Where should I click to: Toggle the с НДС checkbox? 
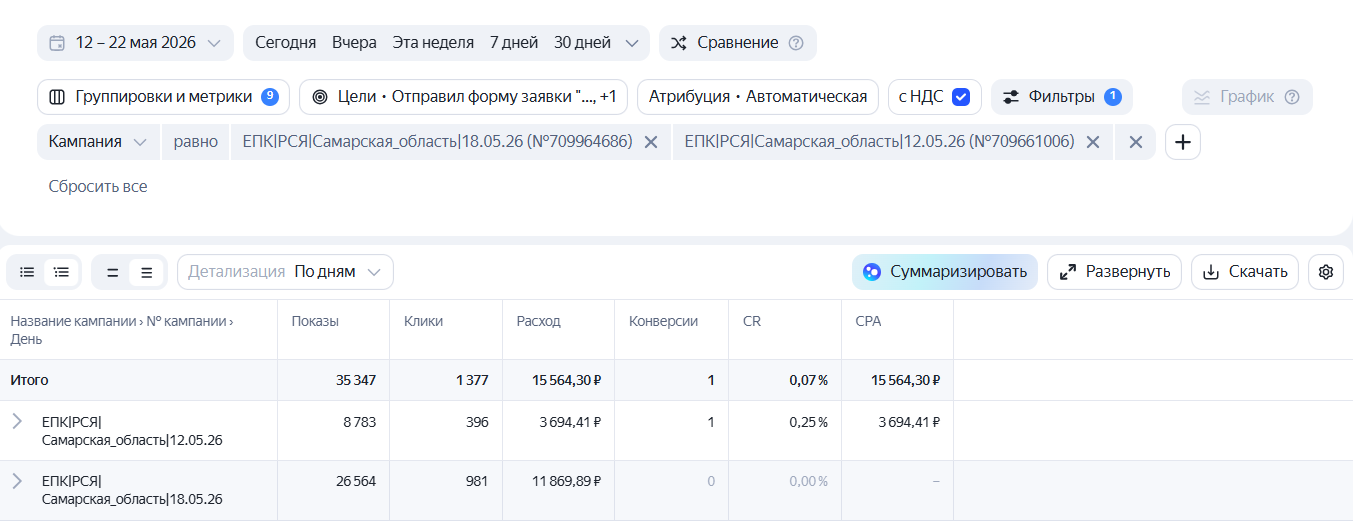pos(961,97)
